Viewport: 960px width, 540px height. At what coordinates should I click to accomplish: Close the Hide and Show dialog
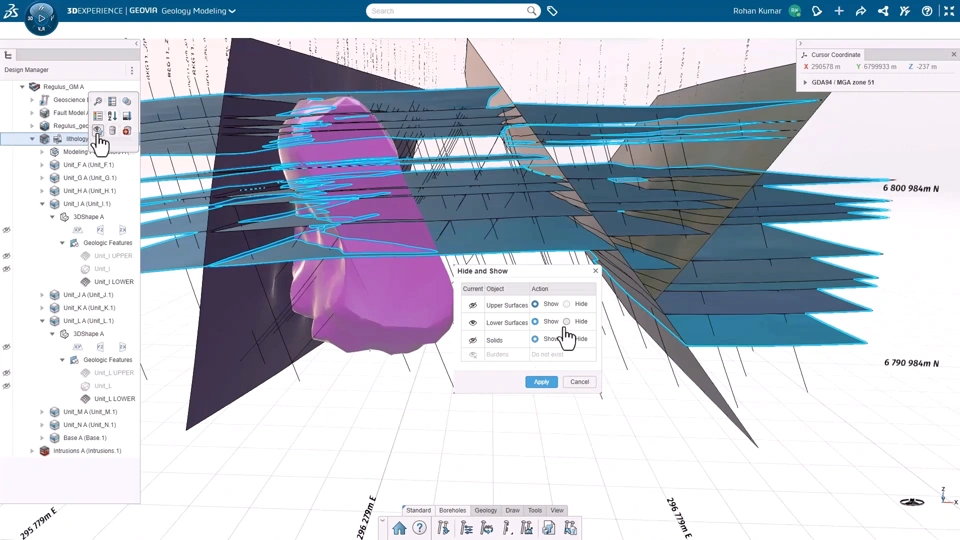click(595, 271)
